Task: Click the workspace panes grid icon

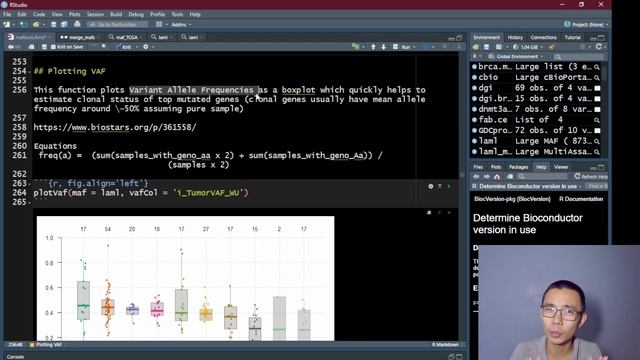Action: [159, 24]
